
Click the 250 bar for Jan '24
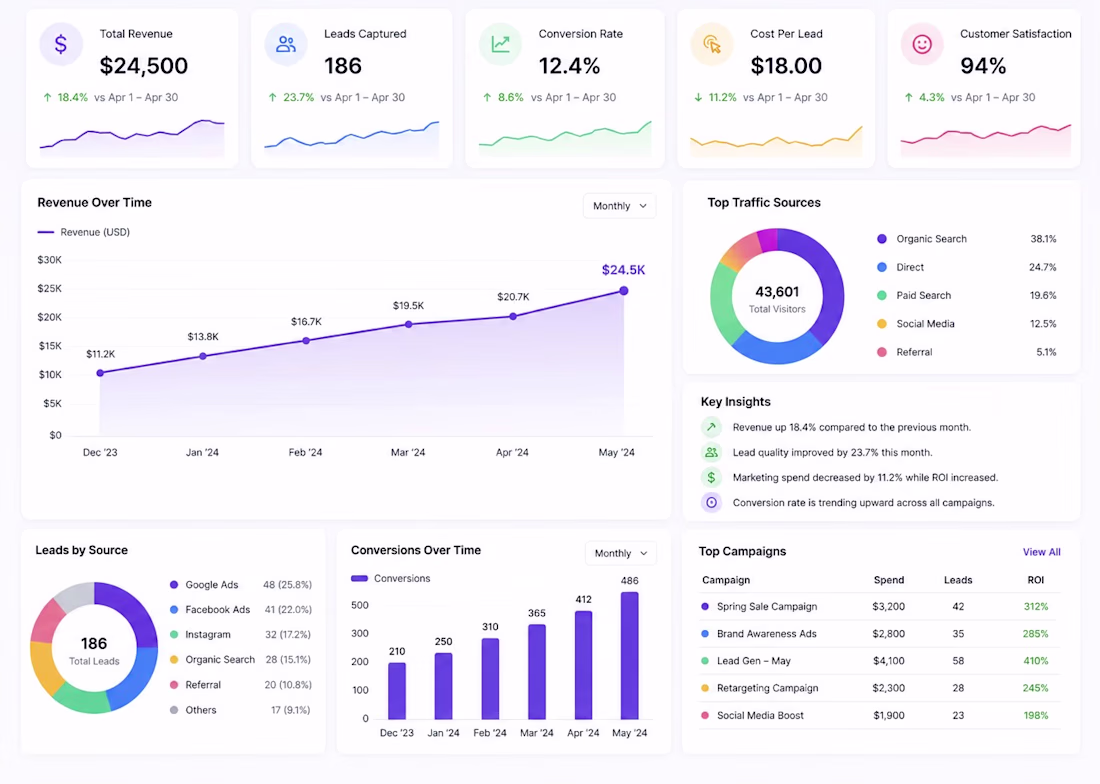click(x=443, y=687)
